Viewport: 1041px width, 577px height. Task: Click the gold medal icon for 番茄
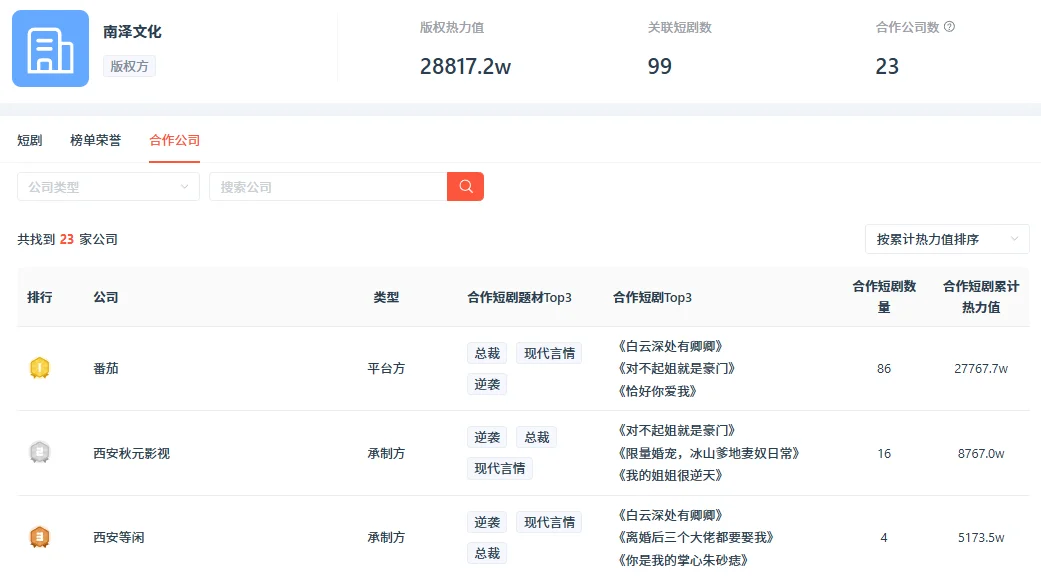41,368
